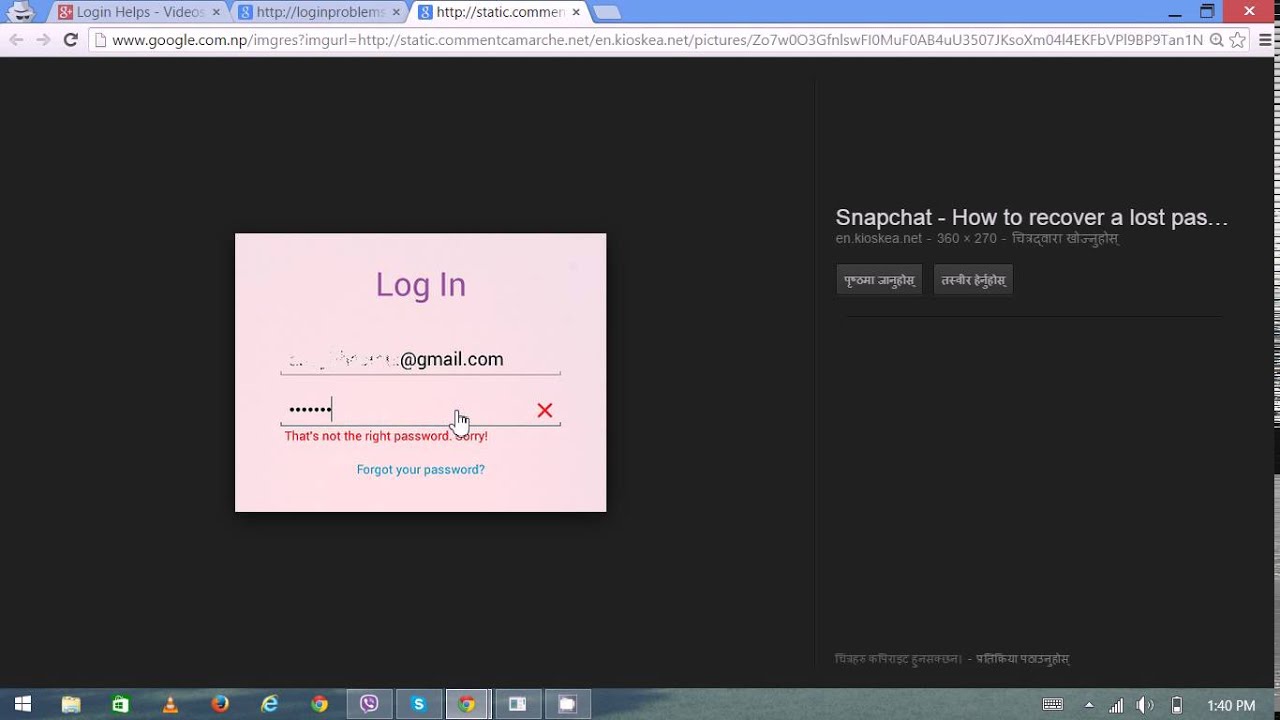Open a new tab with the new-tab button

point(606,12)
